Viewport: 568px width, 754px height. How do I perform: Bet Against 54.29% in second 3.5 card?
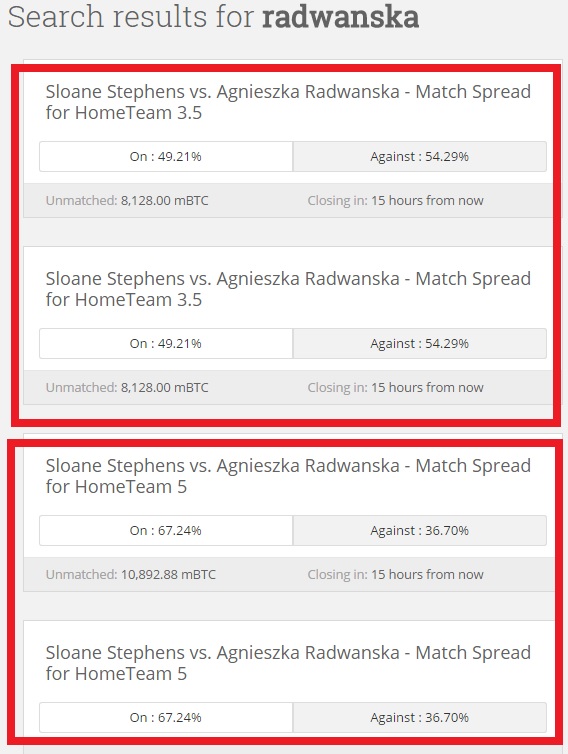pos(419,343)
